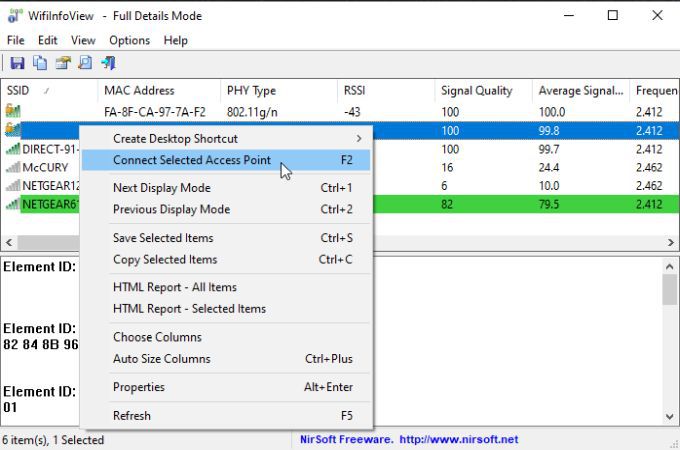The height and width of the screenshot is (450, 680).
Task: Click lower pane scrollbar up arrow
Action: click(x=669, y=267)
